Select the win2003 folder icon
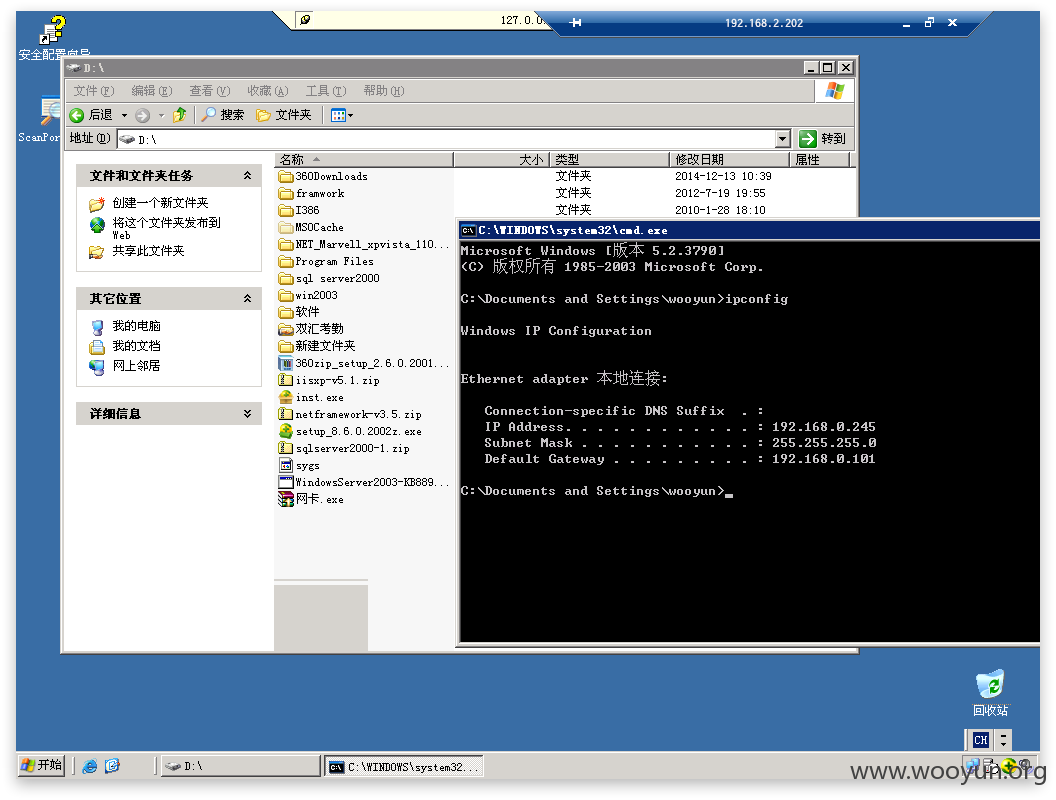 (286, 295)
